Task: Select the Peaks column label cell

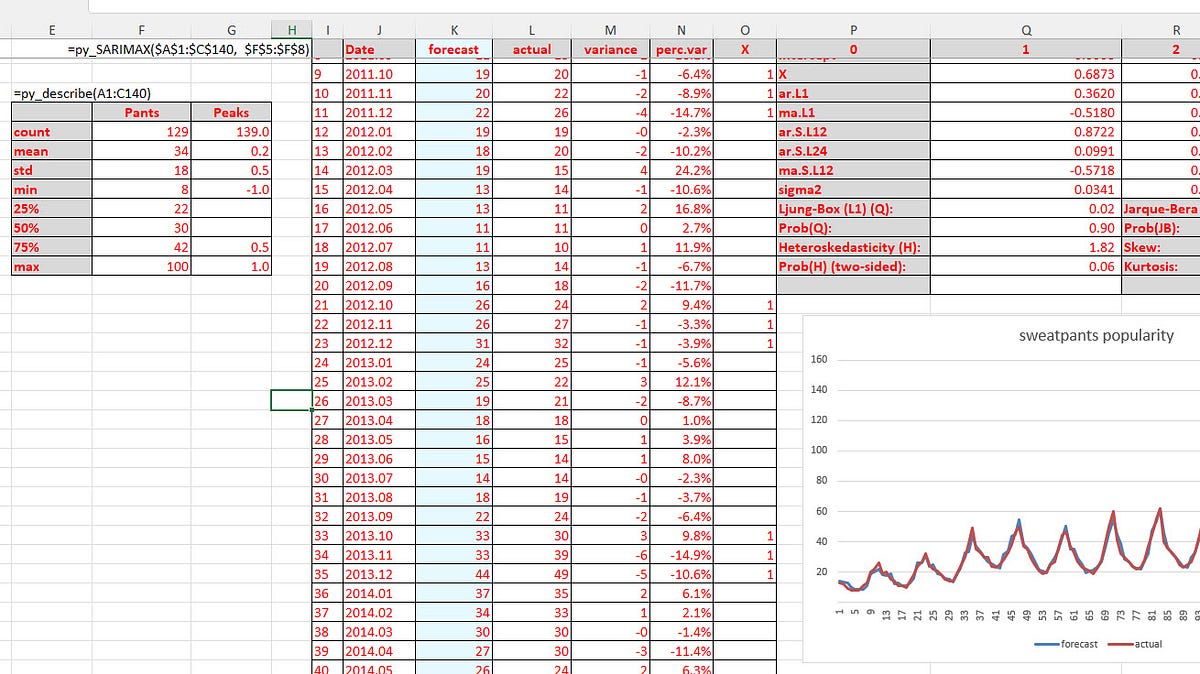Action: point(231,111)
